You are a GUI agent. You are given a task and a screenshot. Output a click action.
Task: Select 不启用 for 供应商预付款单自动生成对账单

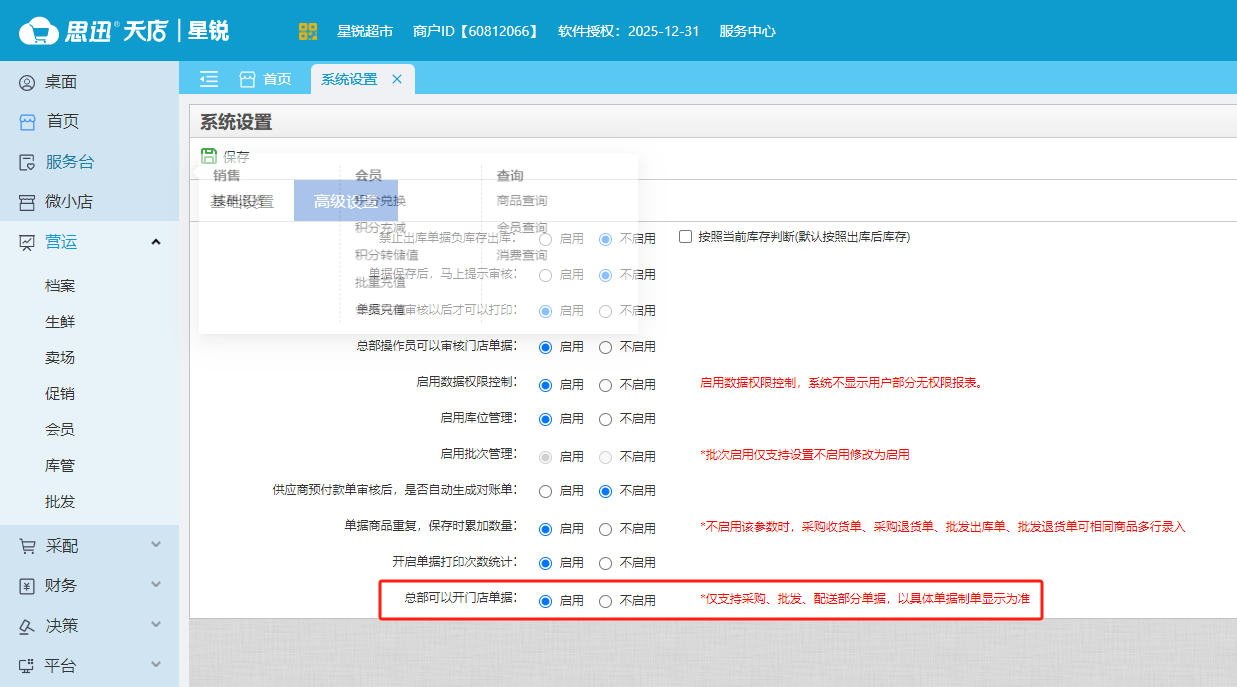[605, 491]
